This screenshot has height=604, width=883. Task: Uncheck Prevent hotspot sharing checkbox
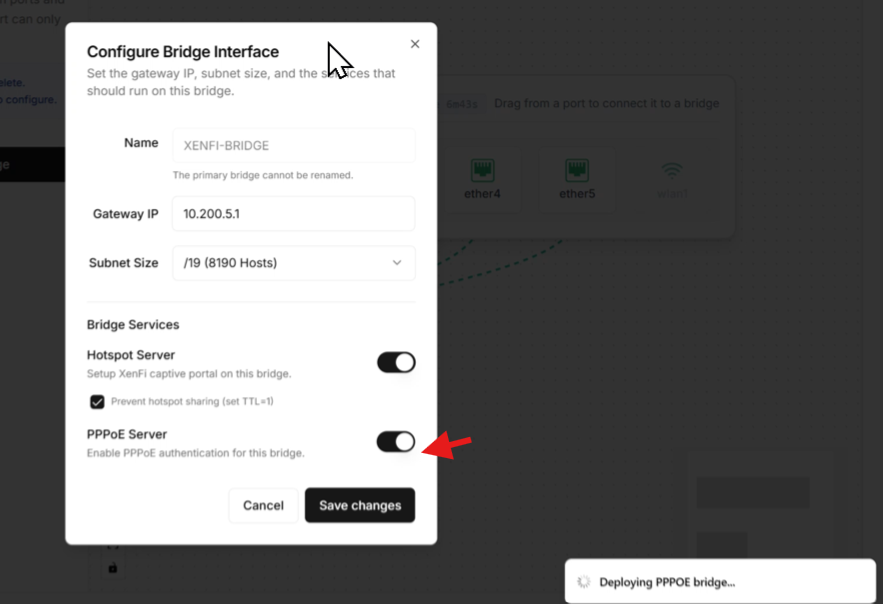coord(97,401)
